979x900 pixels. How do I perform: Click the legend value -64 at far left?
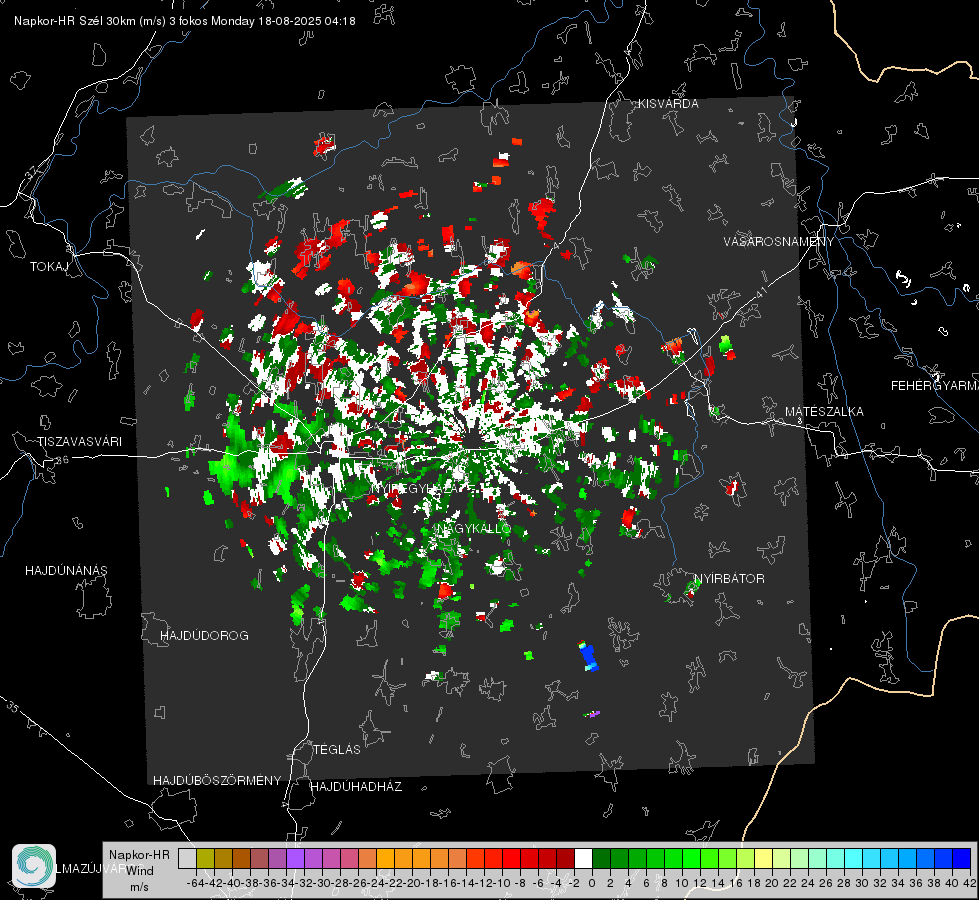pyautogui.click(x=195, y=883)
